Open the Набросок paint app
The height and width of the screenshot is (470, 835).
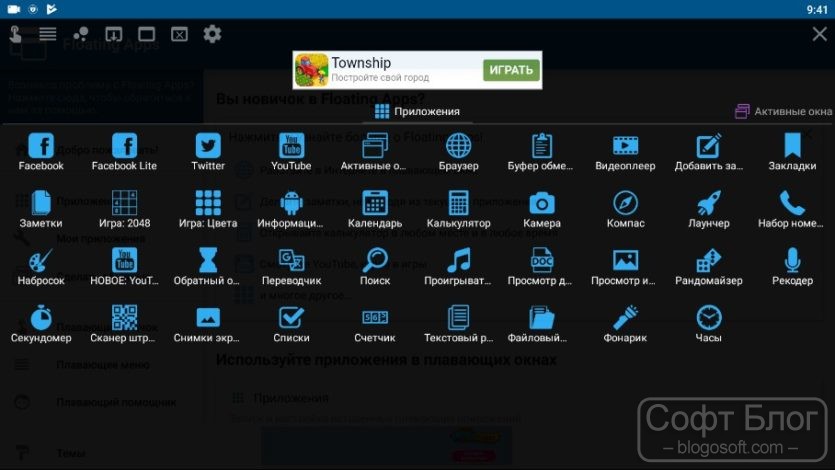[41, 267]
